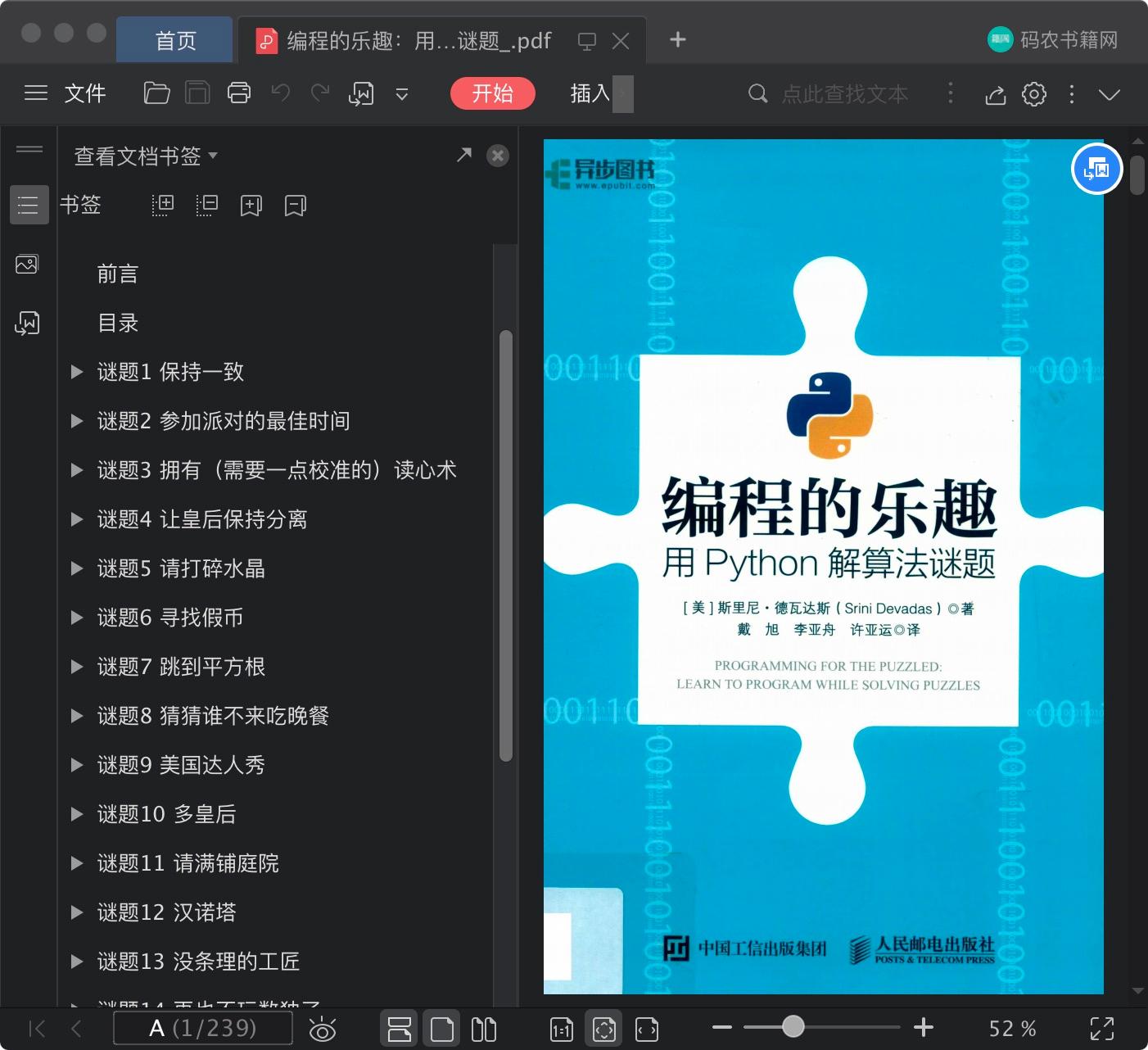Expand all bookmarks icon
The width and height of the screenshot is (1148, 1050).
[163, 205]
